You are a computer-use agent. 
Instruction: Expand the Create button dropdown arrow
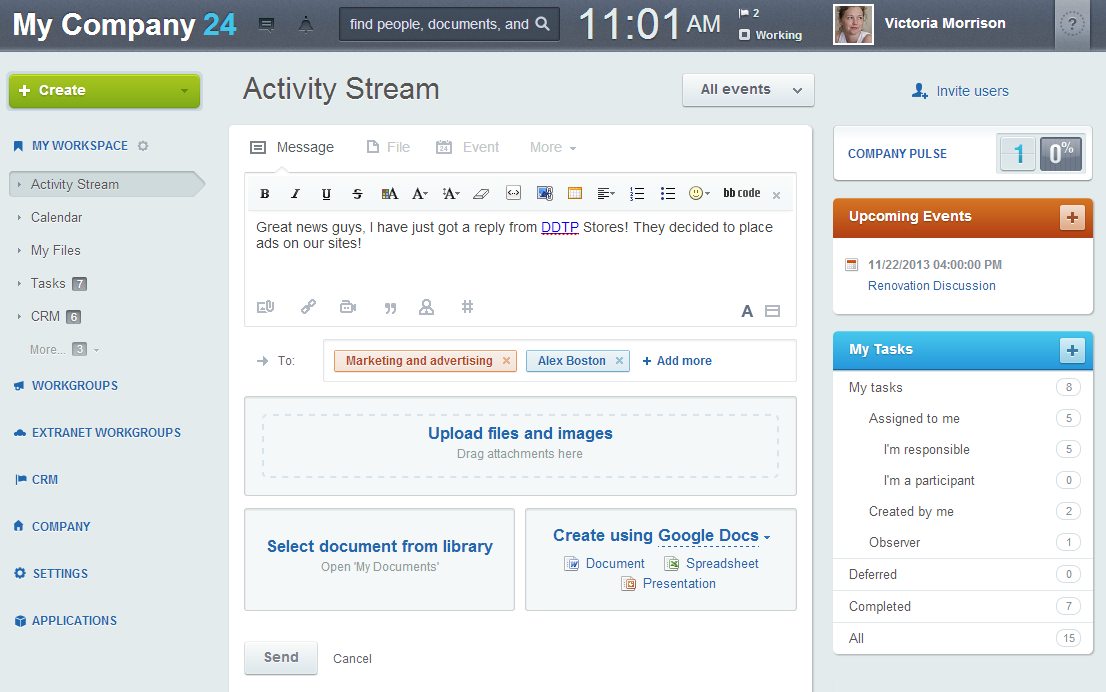click(184, 91)
